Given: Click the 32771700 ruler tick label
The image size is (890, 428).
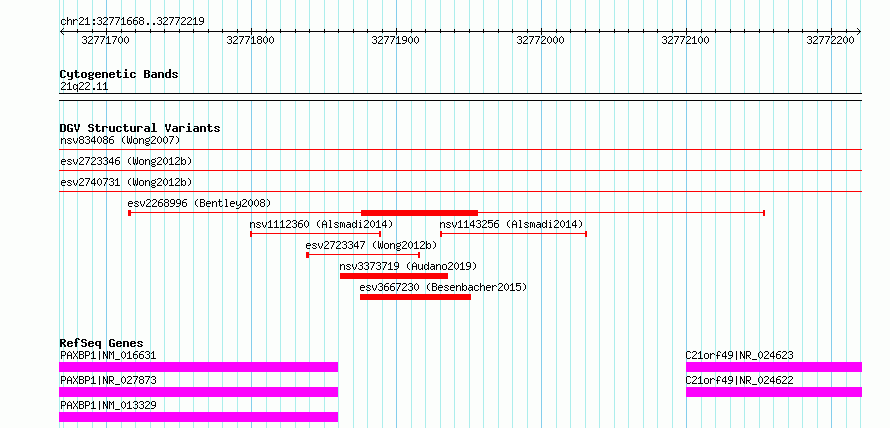Looking at the screenshot, I should point(106,40).
